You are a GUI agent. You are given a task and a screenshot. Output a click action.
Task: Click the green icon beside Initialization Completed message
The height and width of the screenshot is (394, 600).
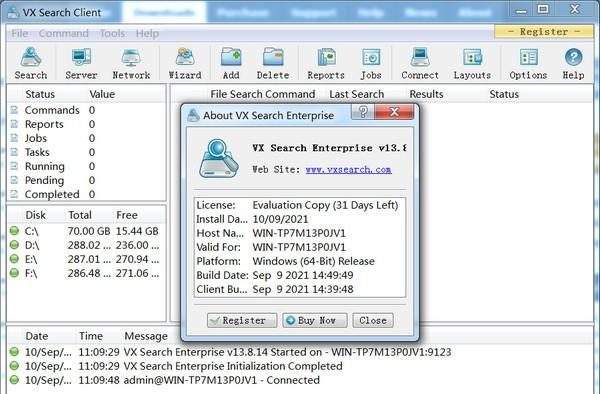point(14,366)
